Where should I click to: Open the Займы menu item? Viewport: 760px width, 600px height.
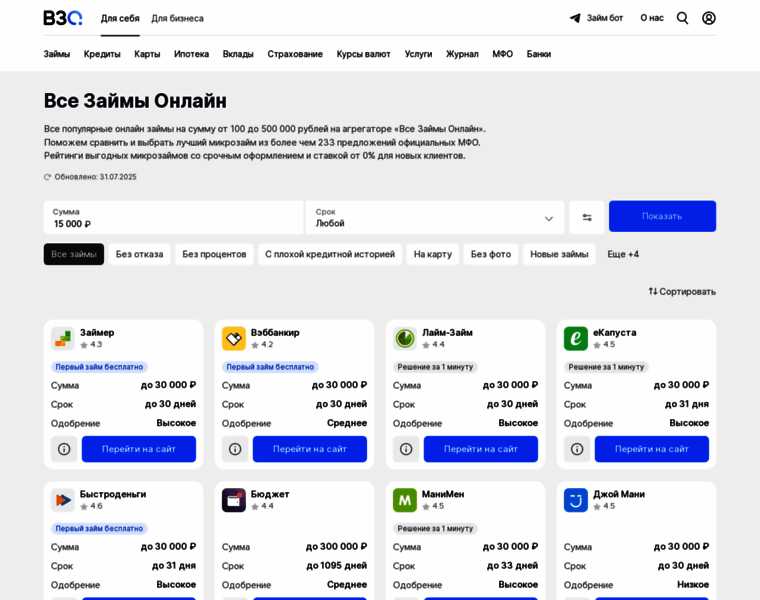coord(57,54)
